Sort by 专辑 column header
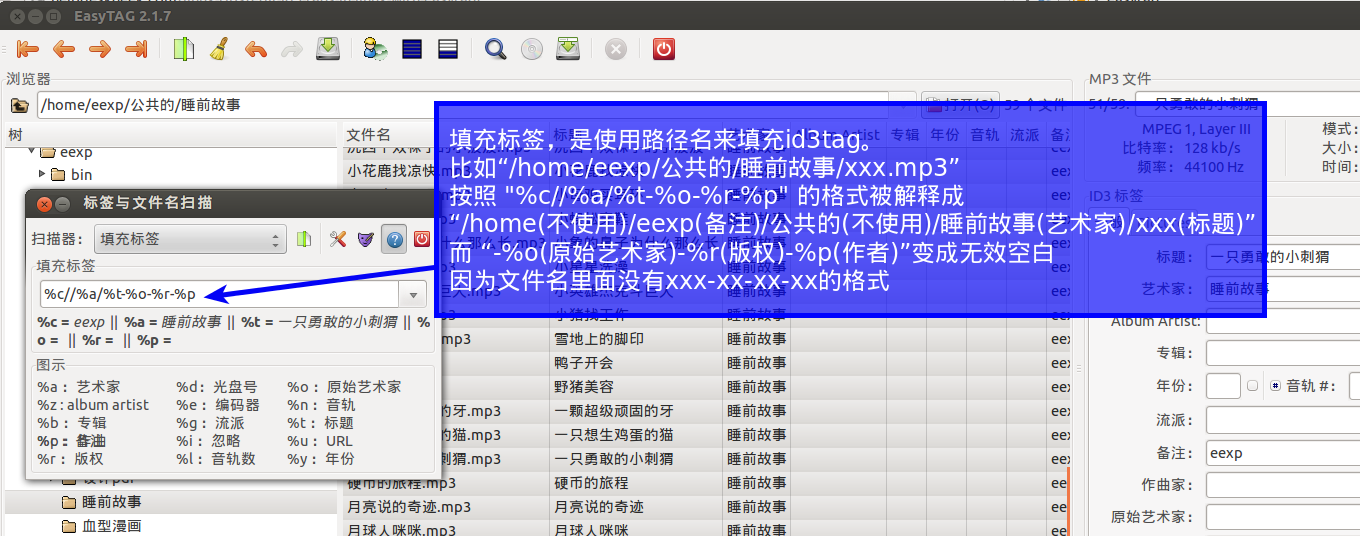1362x536 pixels. [x=904, y=135]
